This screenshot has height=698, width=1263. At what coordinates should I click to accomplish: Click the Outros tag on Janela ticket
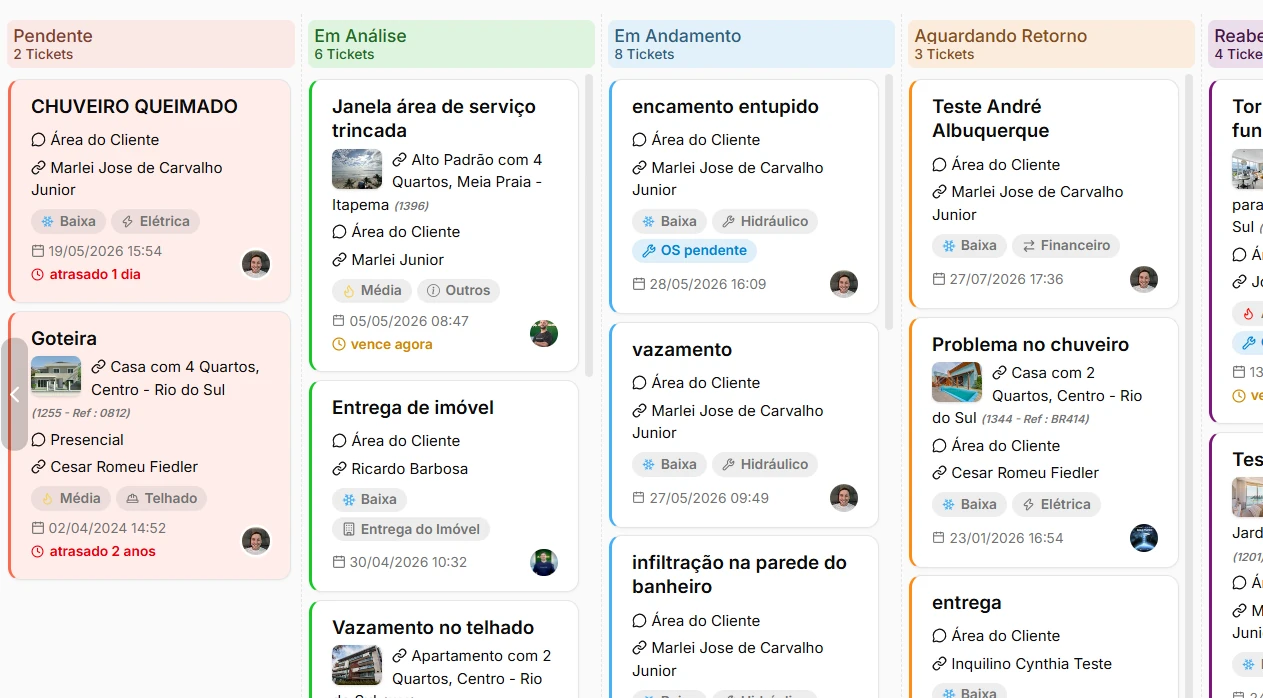[458, 291]
